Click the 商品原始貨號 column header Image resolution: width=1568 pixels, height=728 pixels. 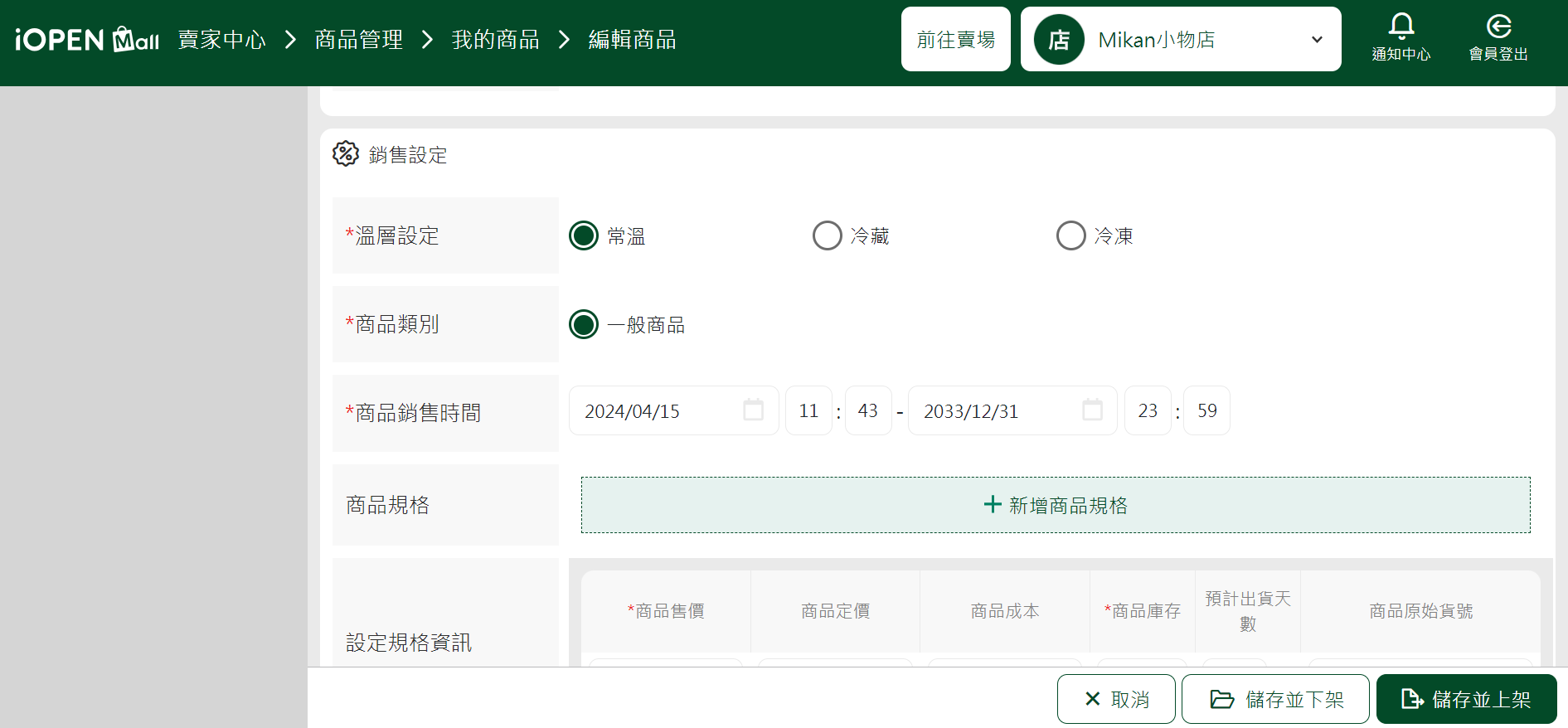(1421, 611)
